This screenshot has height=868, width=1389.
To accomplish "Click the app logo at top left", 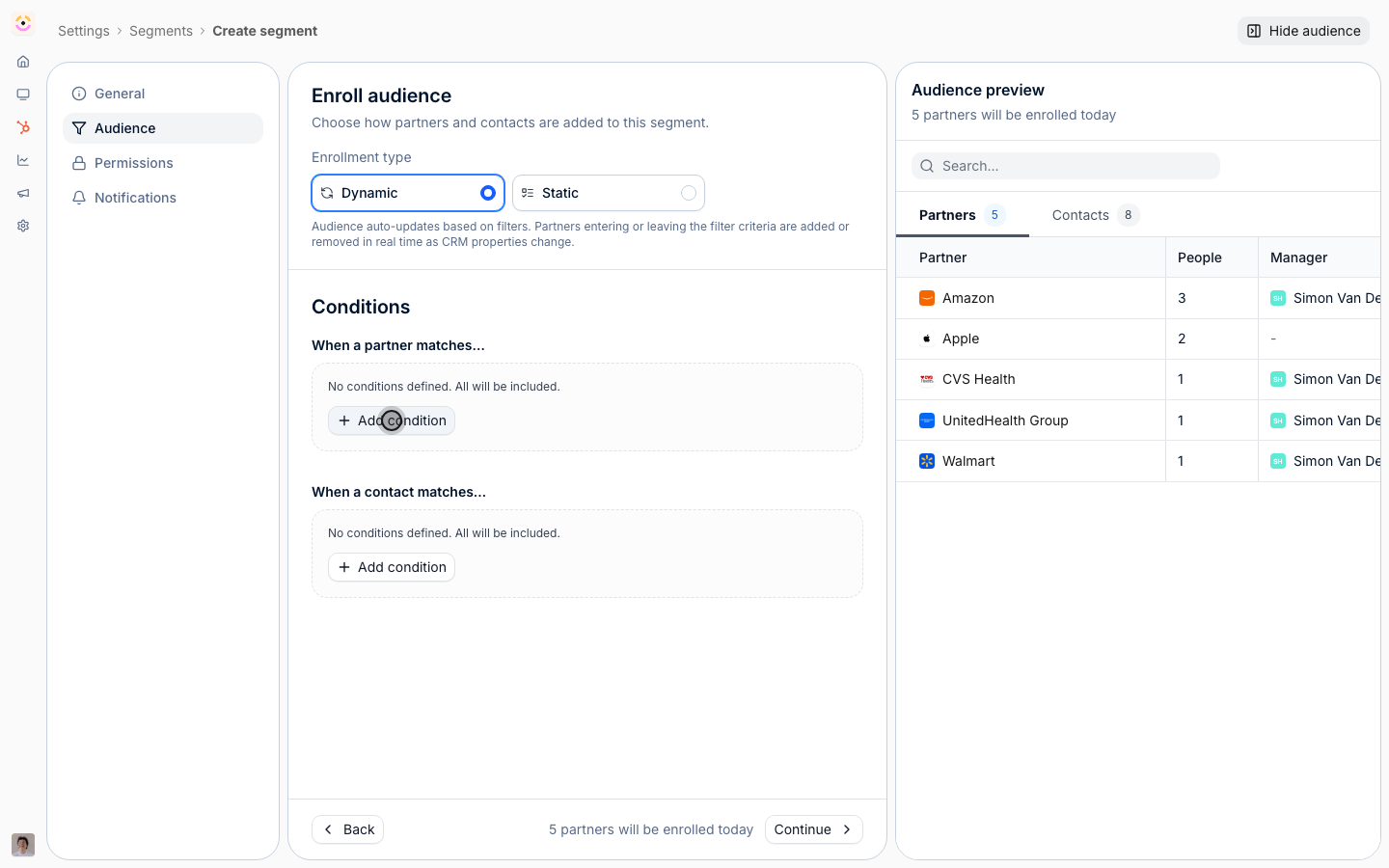I will coord(23,23).
